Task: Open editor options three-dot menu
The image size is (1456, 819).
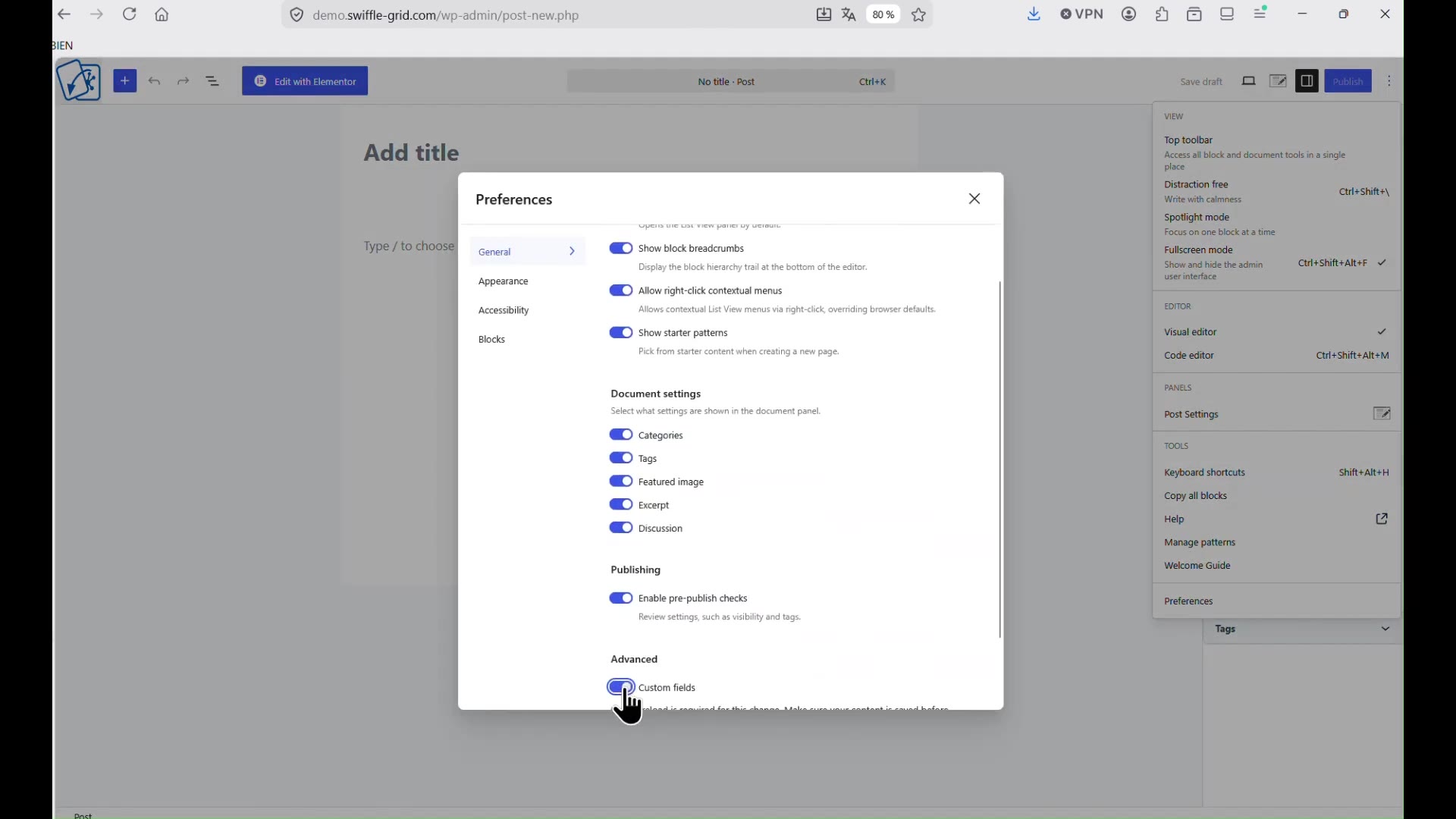Action: click(1390, 81)
